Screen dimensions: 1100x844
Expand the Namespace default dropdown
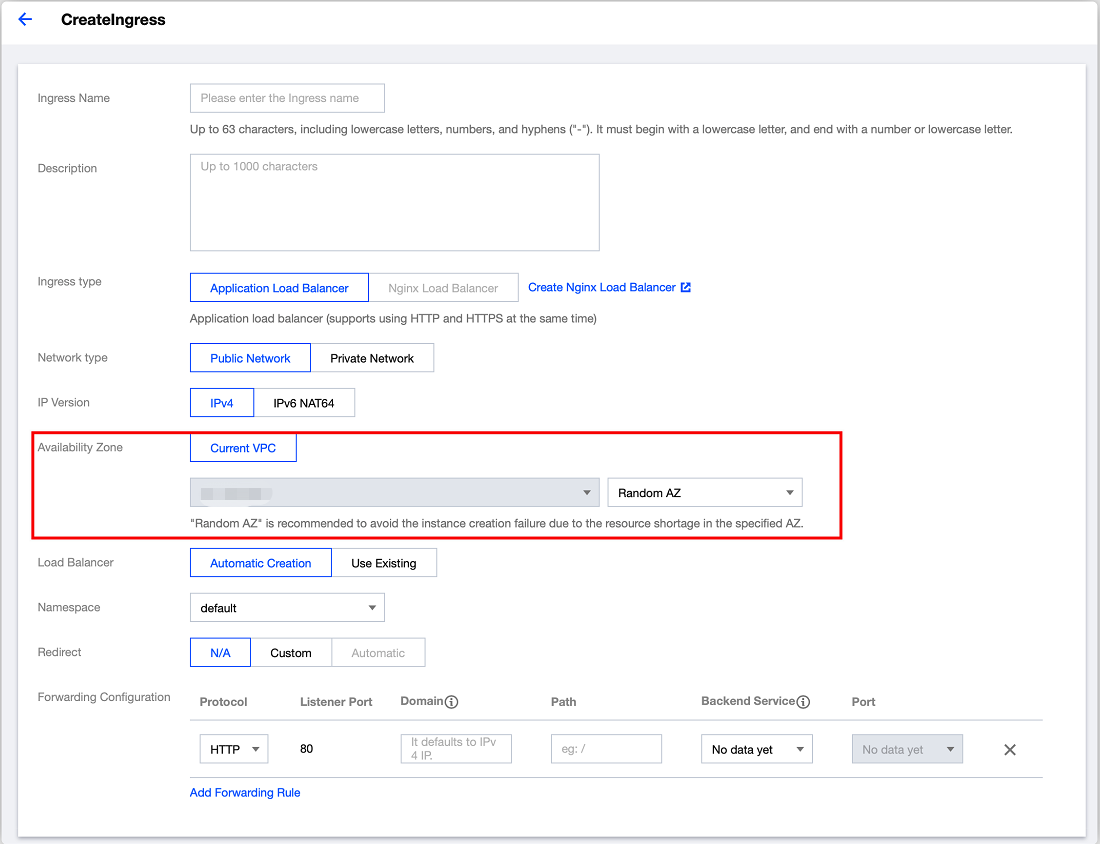[x=287, y=608]
